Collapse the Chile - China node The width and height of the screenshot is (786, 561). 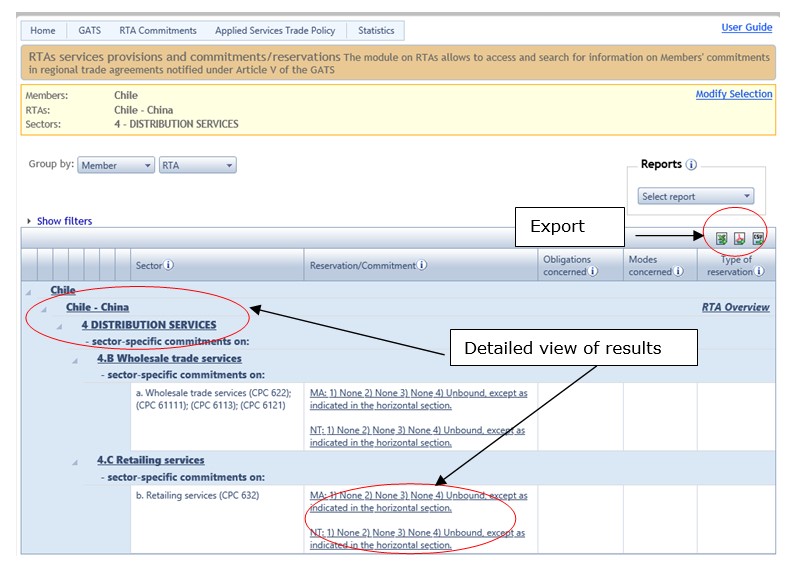coord(44,309)
